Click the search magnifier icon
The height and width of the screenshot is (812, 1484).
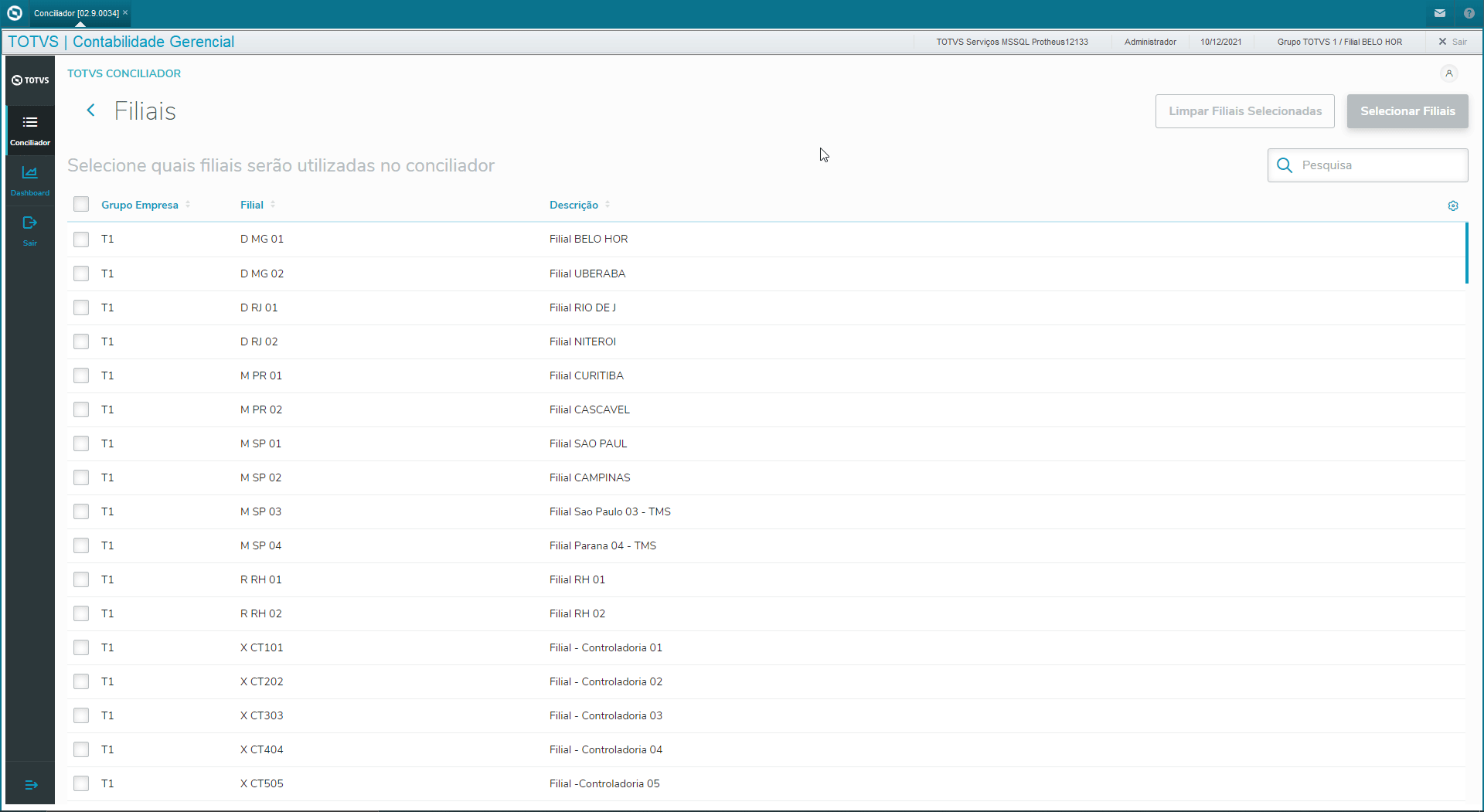click(x=1285, y=165)
